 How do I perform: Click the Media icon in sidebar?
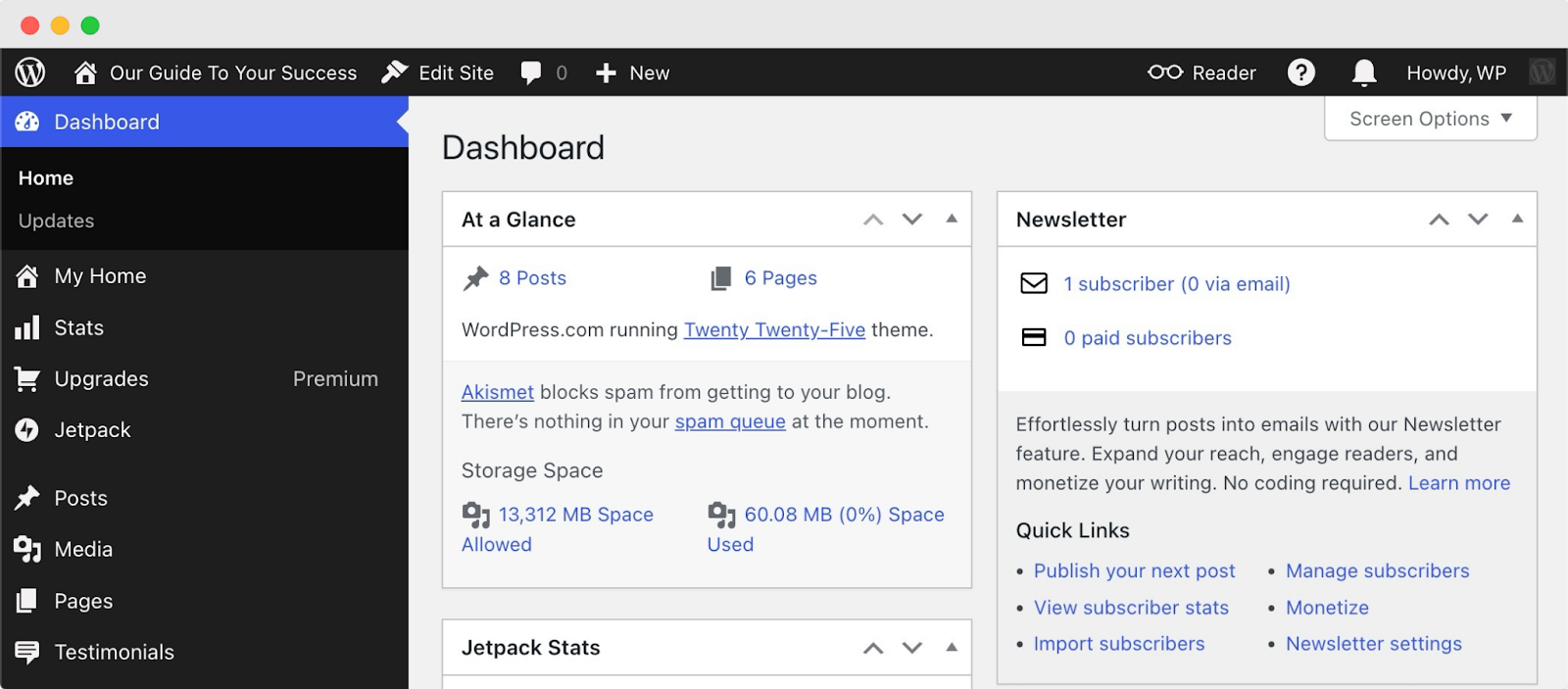[x=27, y=549]
